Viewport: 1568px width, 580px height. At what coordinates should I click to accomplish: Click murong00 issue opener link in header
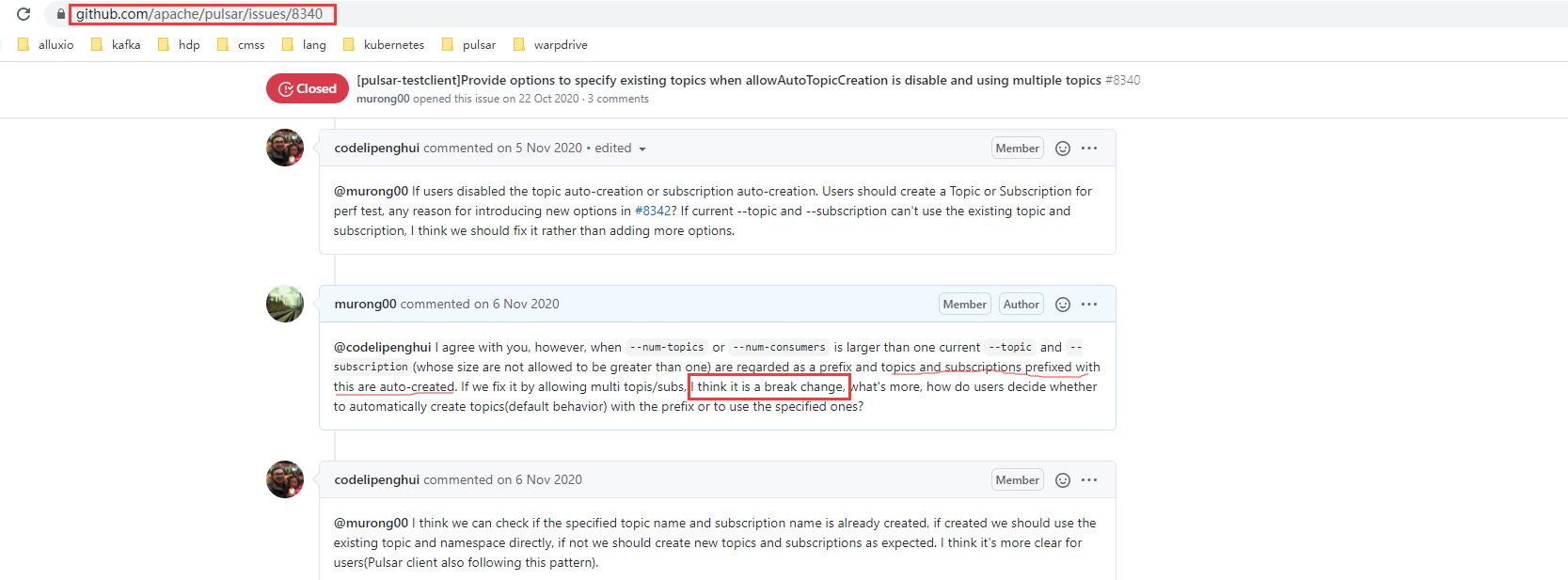click(383, 99)
